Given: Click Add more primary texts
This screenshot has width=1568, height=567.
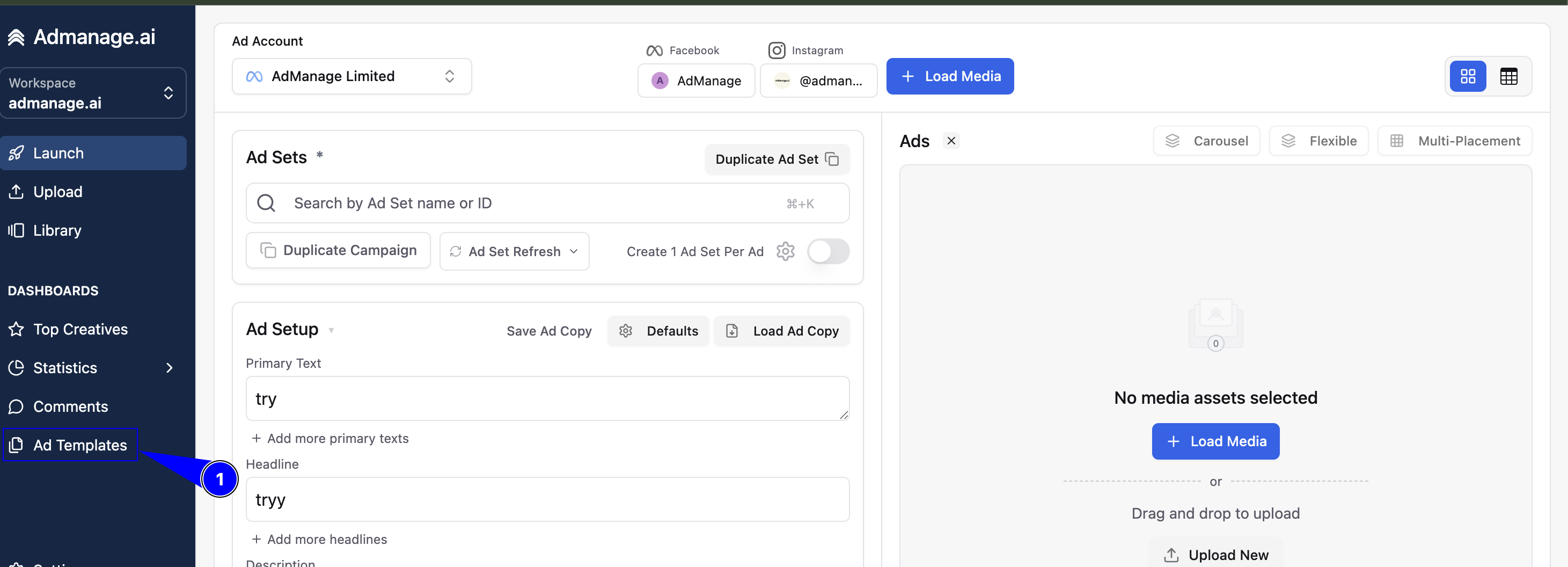Looking at the screenshot, I should click(330, 439).
